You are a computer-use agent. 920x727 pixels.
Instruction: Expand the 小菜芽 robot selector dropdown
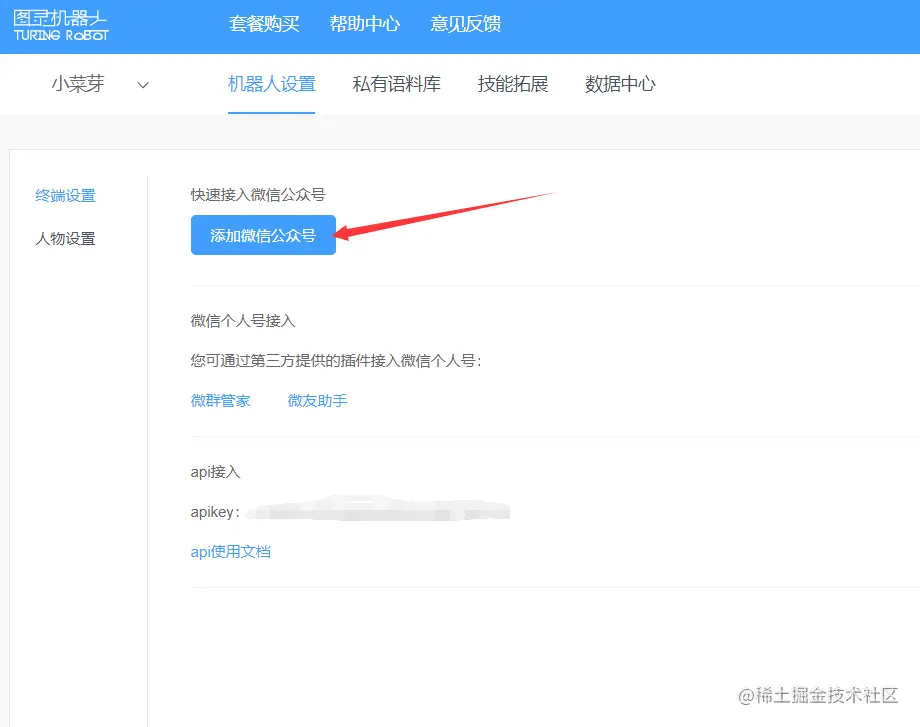point(143,85)
